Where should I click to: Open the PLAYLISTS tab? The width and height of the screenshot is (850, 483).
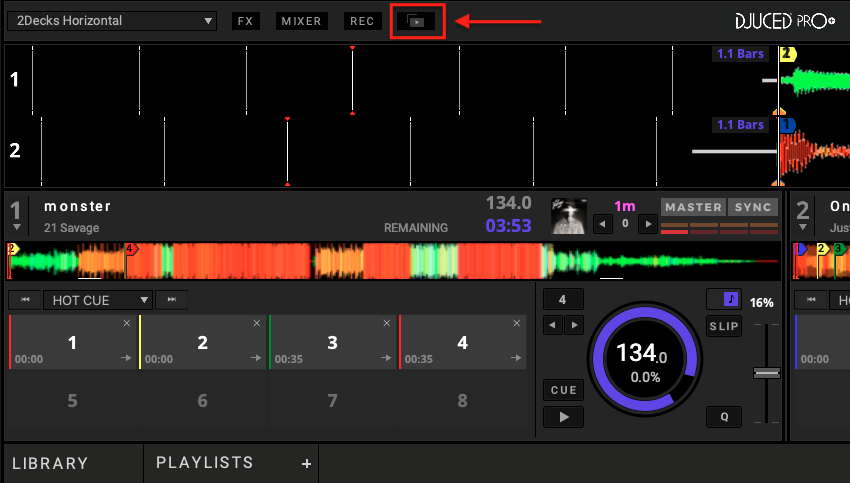[x=205, y=463]
